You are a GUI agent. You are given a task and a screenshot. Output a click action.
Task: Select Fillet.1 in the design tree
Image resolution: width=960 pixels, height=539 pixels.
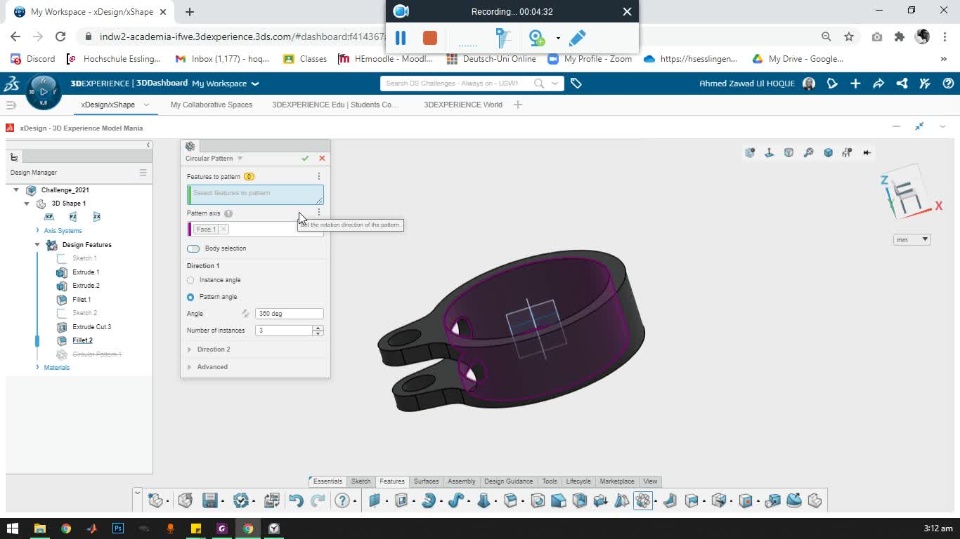(81, 300)
